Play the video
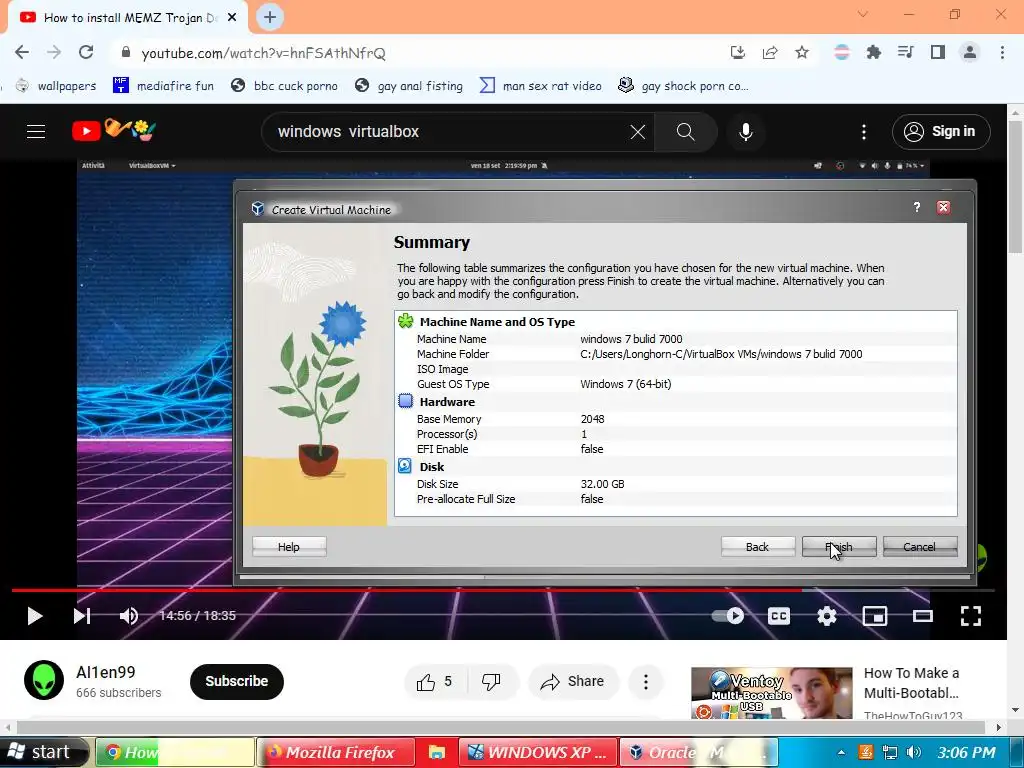The height and width of the screenshot is (768, 1024). point(34,616)
